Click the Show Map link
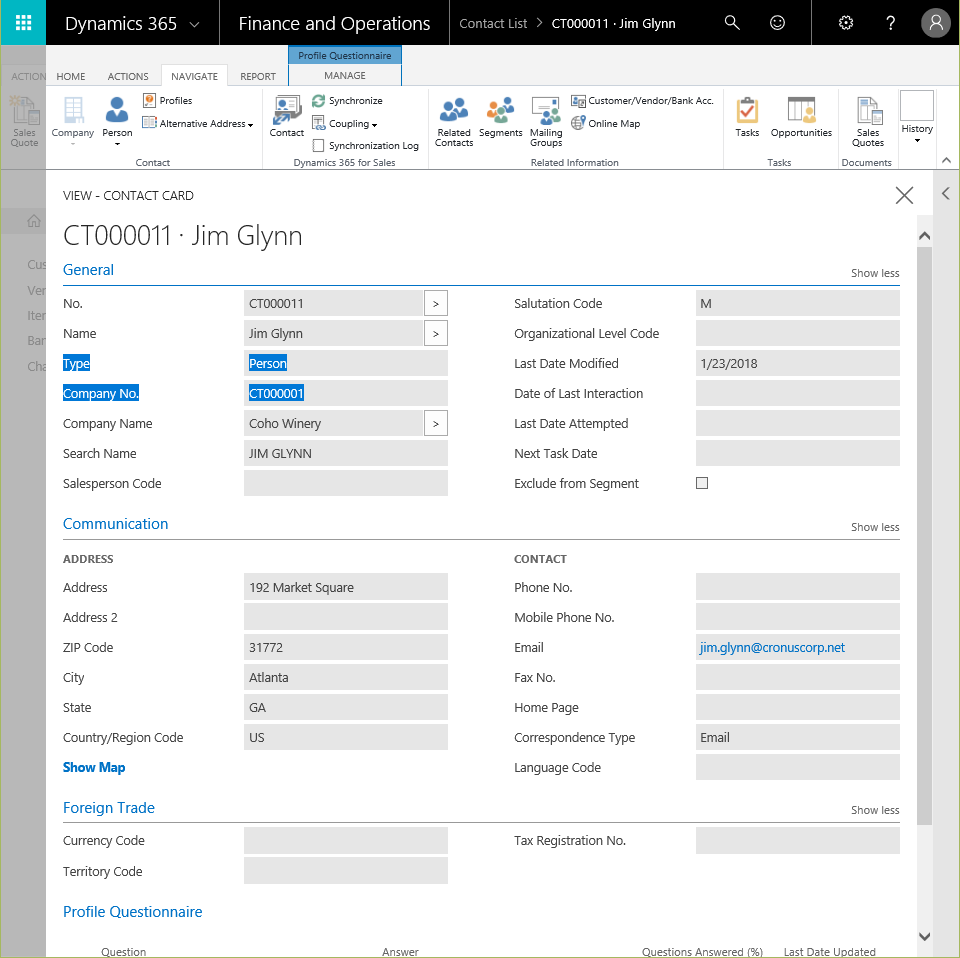This screenshot has height=958, width=960. tap(94, 767)
